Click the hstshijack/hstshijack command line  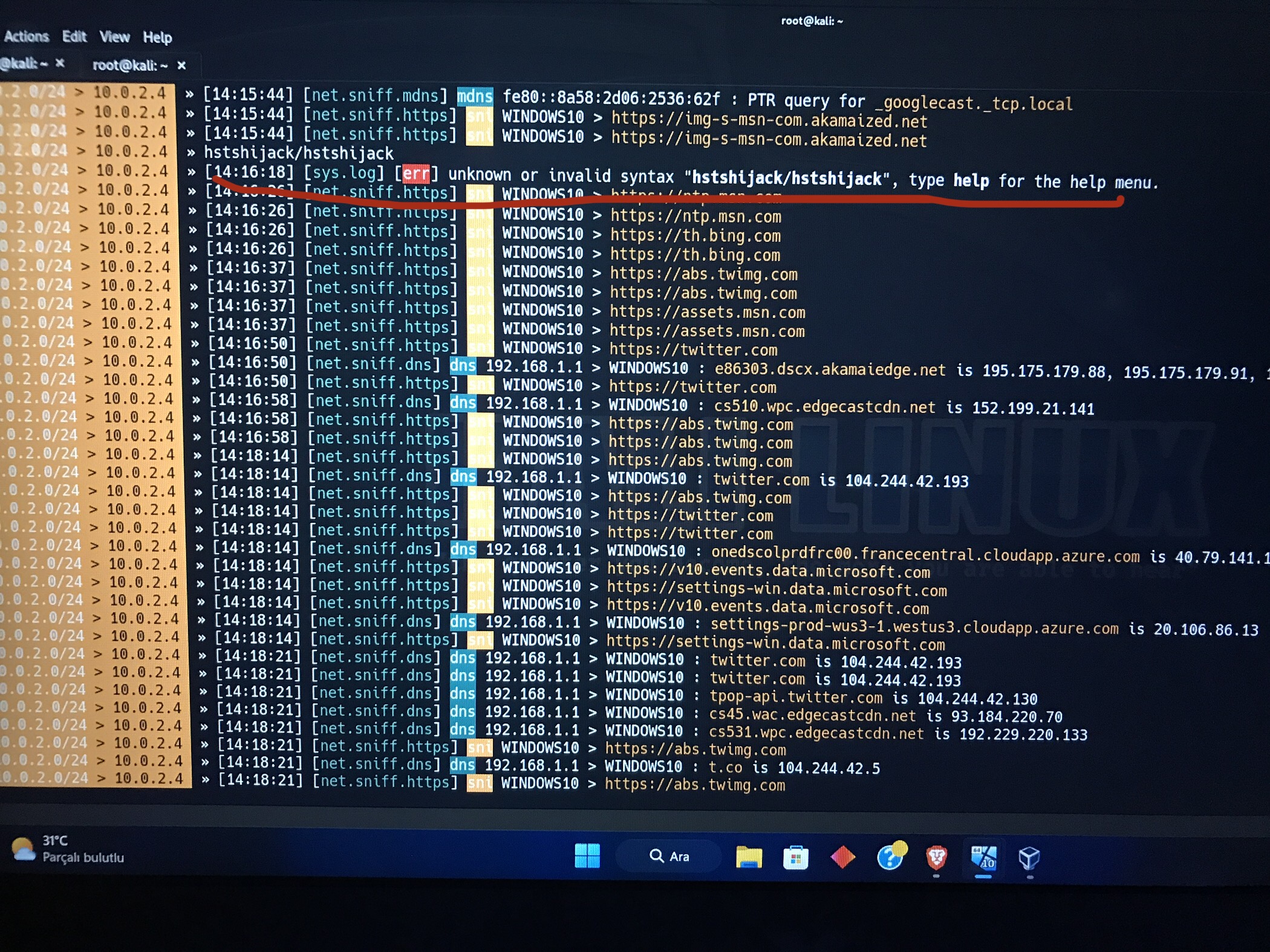click(x=298, y=154)
